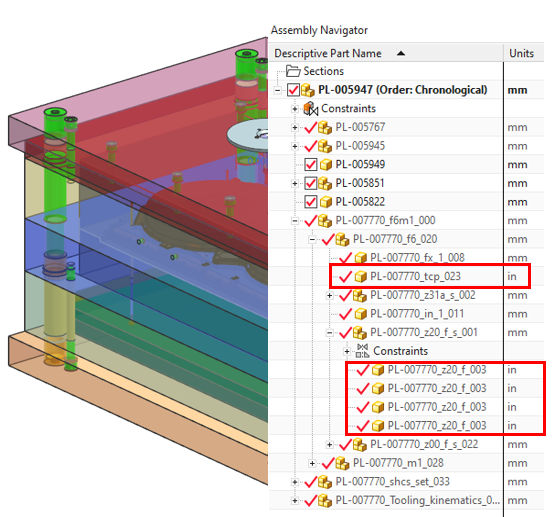Click the 'mm' units cell of PL-005949
This screenshot has height=517, width=555.
[517, 165]
